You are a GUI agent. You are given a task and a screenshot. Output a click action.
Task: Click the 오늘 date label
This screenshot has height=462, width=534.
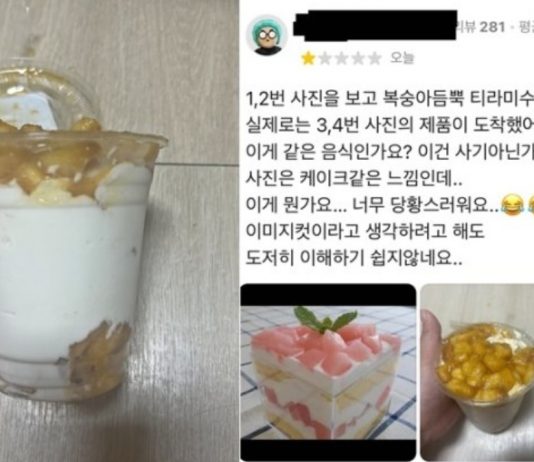pyautogui.click(x=402, y=59)
